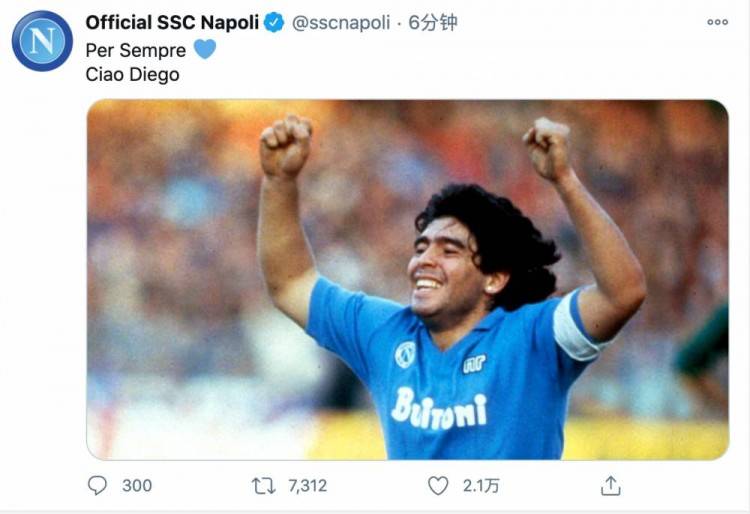
Task: Like the tweet with the heart icon
Action: pyautogui.click(x=438, y=485)
